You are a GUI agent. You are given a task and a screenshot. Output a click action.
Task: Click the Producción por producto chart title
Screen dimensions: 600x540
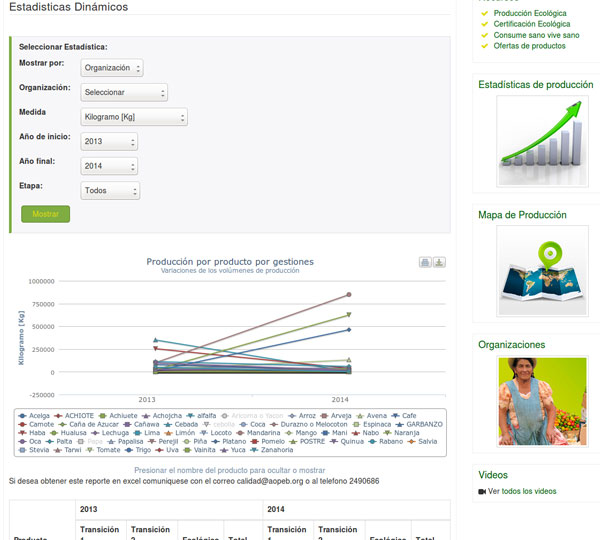[x=230, y=262]
